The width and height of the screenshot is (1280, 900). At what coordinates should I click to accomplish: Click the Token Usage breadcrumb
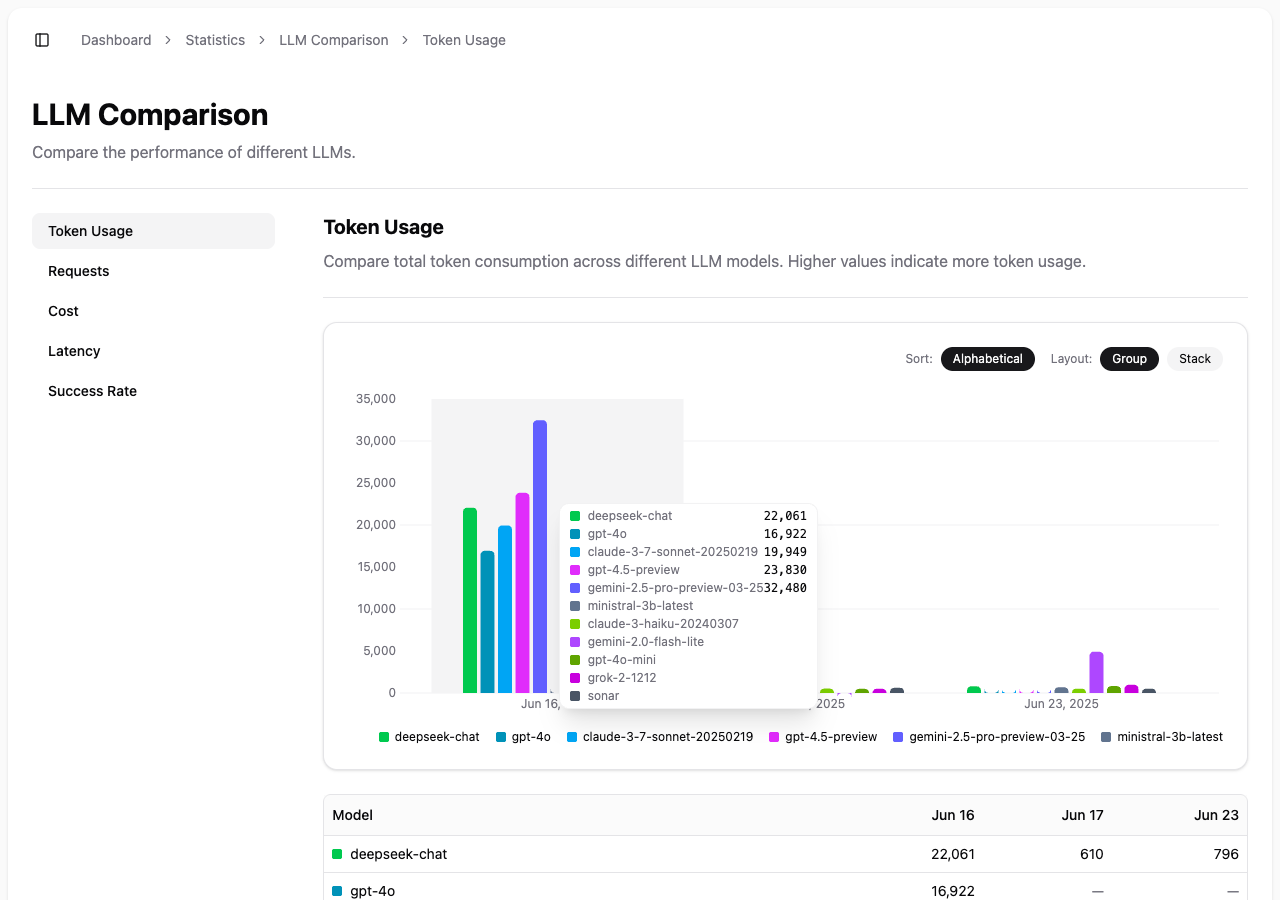[464, 40]
